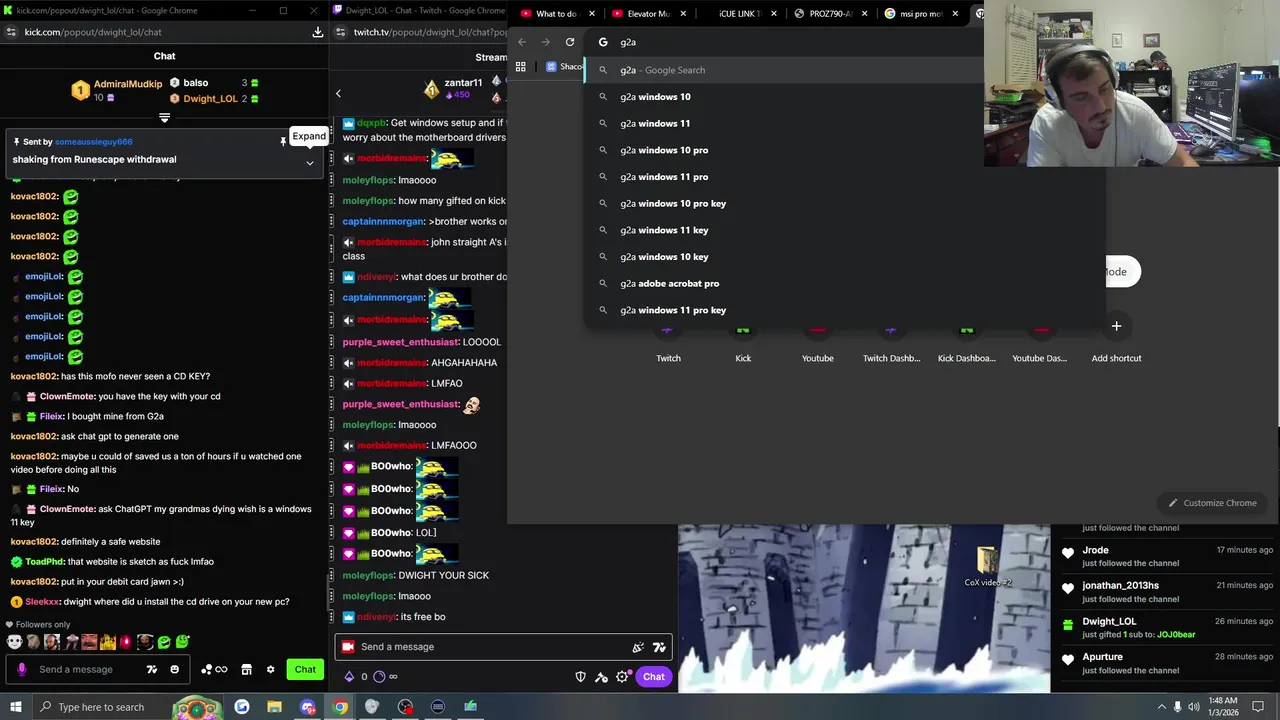Collapse the Kick pinned message chevron
Screen dimensions: 1280x720
click(310, 162)
